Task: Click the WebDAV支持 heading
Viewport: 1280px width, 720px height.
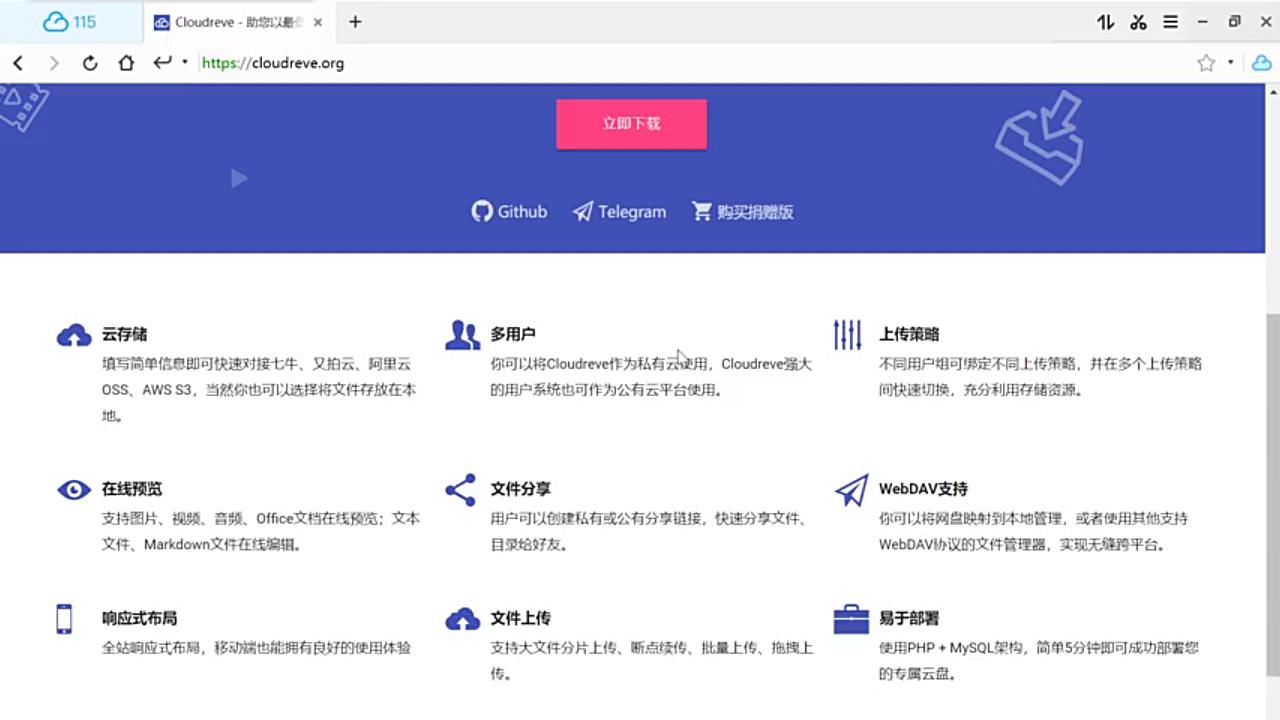Action: pyautogui.click(x=923, y=489)
